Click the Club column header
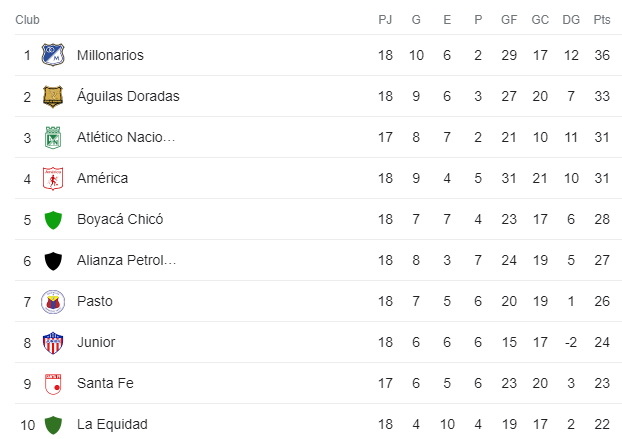 click(27, 19)
